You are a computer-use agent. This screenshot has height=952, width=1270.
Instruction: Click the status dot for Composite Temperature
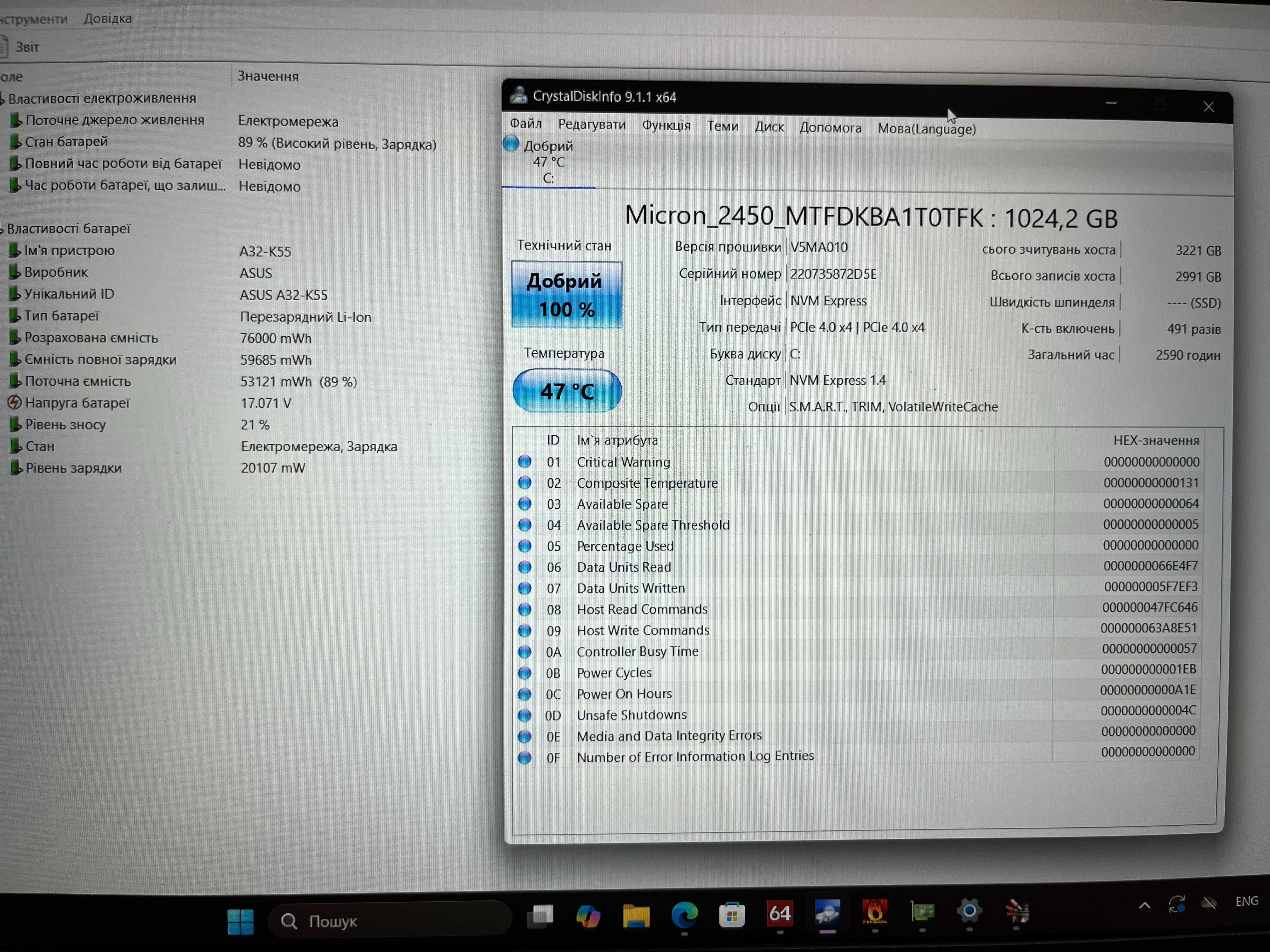(524, 483)
